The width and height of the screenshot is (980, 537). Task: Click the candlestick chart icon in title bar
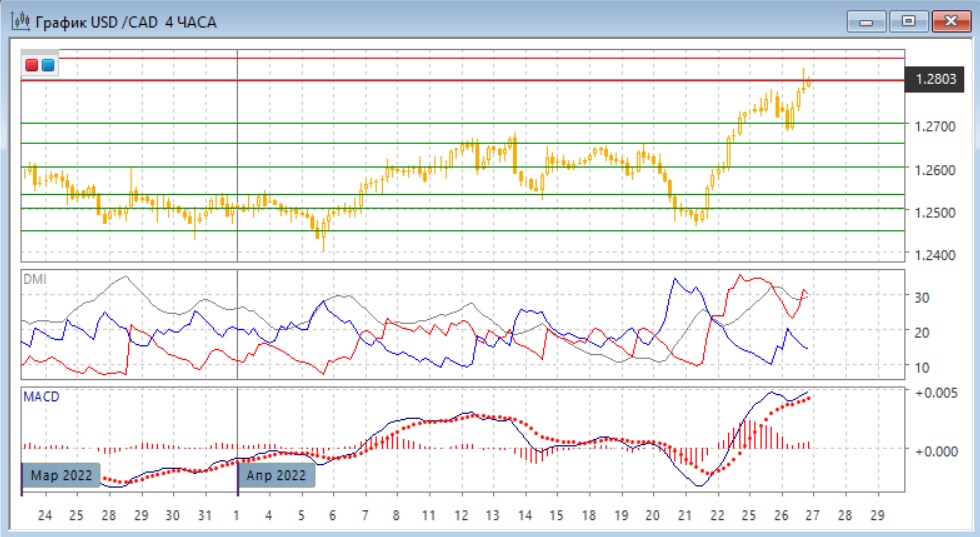[x=19, y=21]
